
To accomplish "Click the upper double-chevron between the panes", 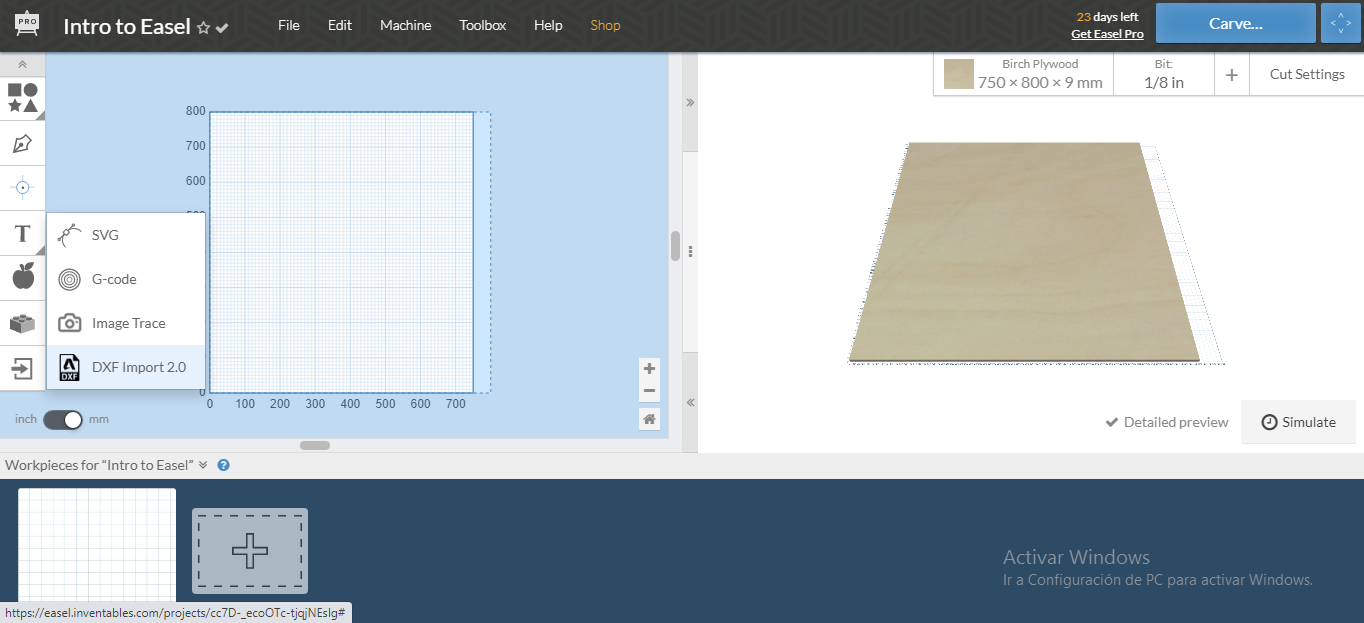I will 690,102.
